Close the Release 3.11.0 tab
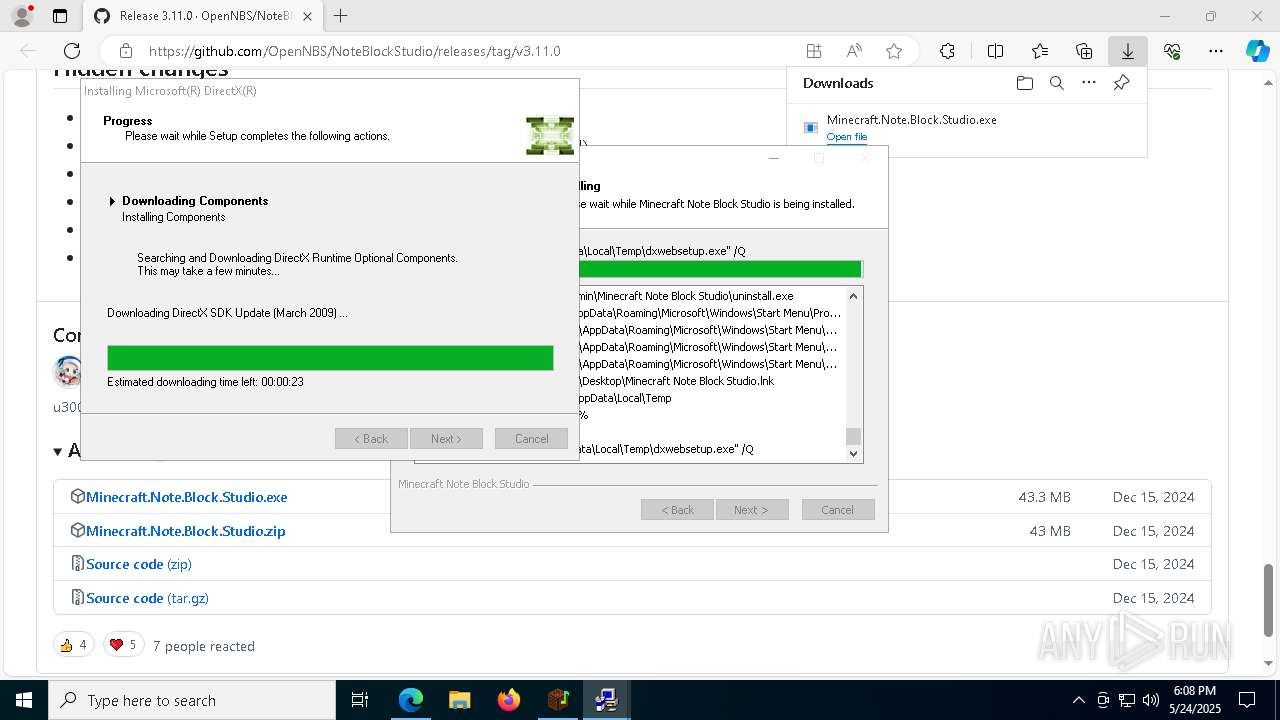The image size is (1280, 720). (307, 16)
